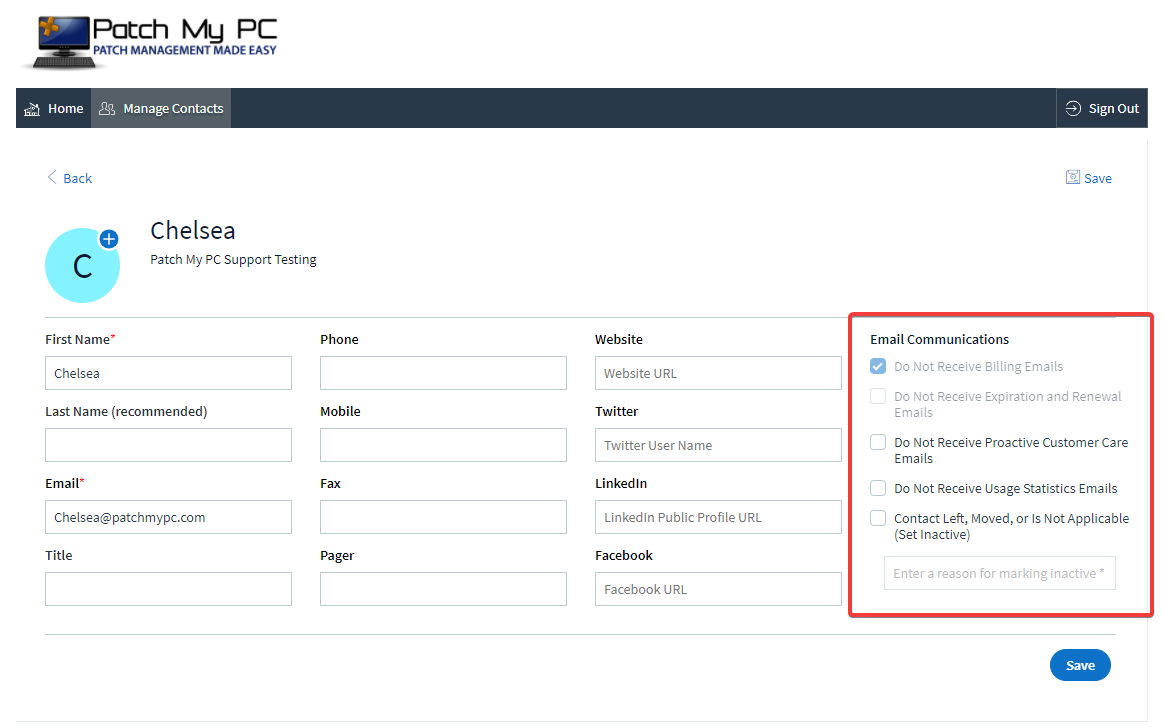The width and height of the screenshot is (1164, 727).
Task: Click the Manage Contacts people icon
Action: coord(108,108)
